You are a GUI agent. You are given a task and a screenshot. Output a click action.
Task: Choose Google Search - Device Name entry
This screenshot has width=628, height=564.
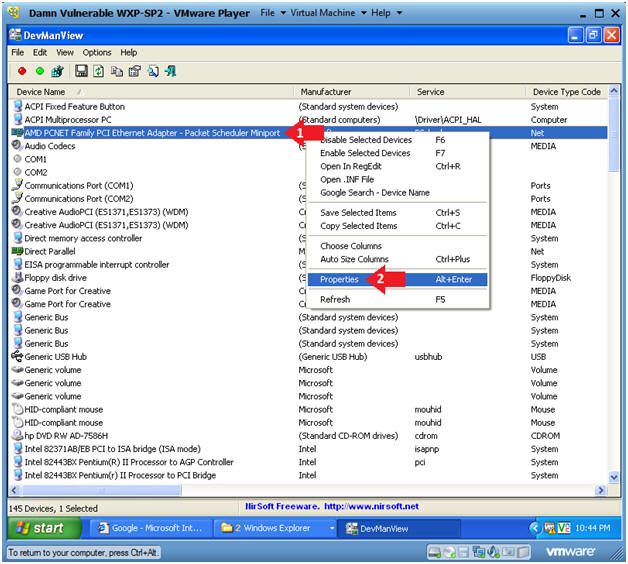click(x=397, y=193)
